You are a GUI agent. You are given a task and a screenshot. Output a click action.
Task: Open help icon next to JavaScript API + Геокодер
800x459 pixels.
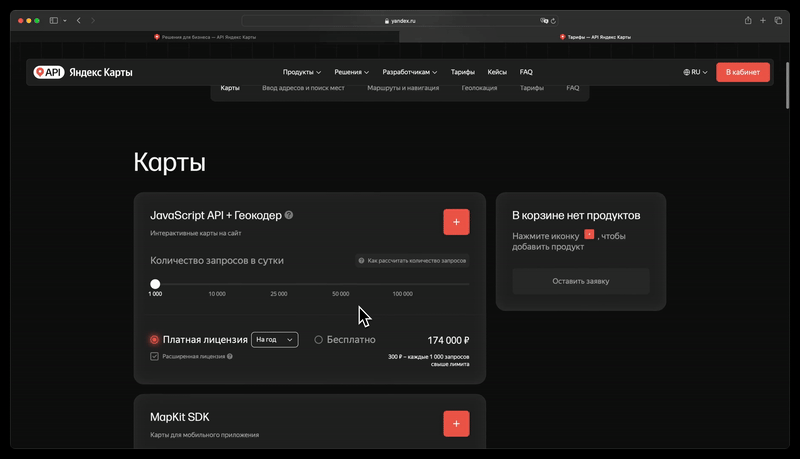click(x=289, y=215)
